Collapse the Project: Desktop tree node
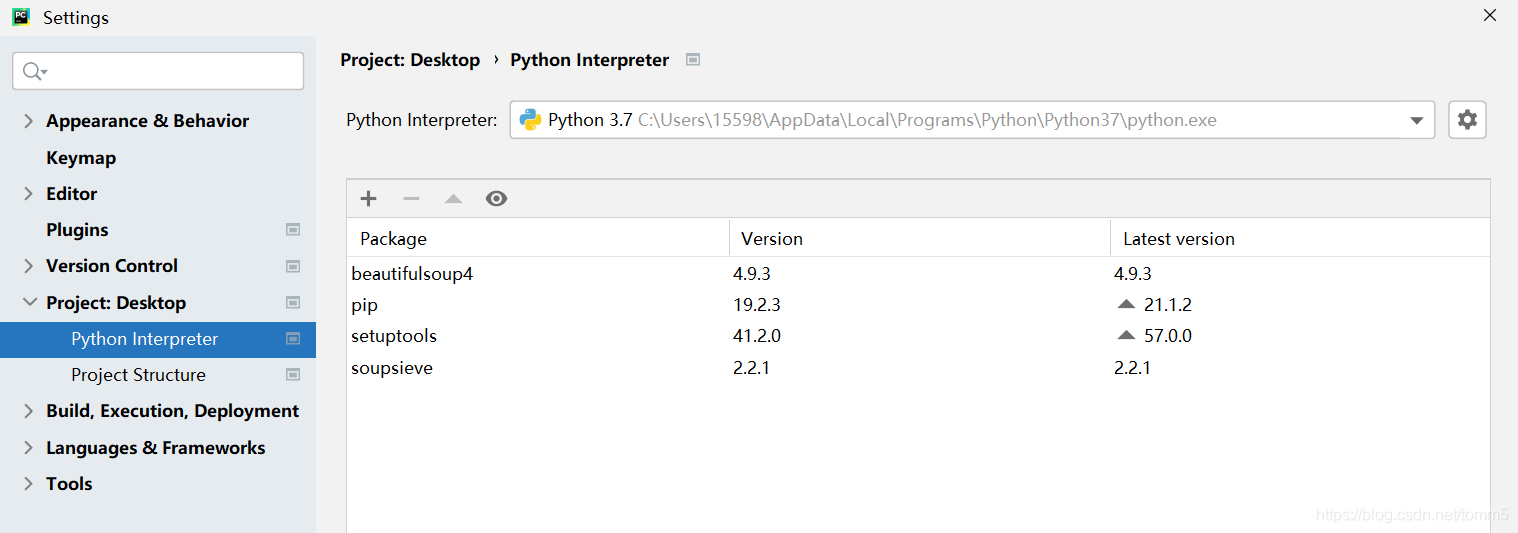This screenshot has width=1518, height=533. coord(28,303)
